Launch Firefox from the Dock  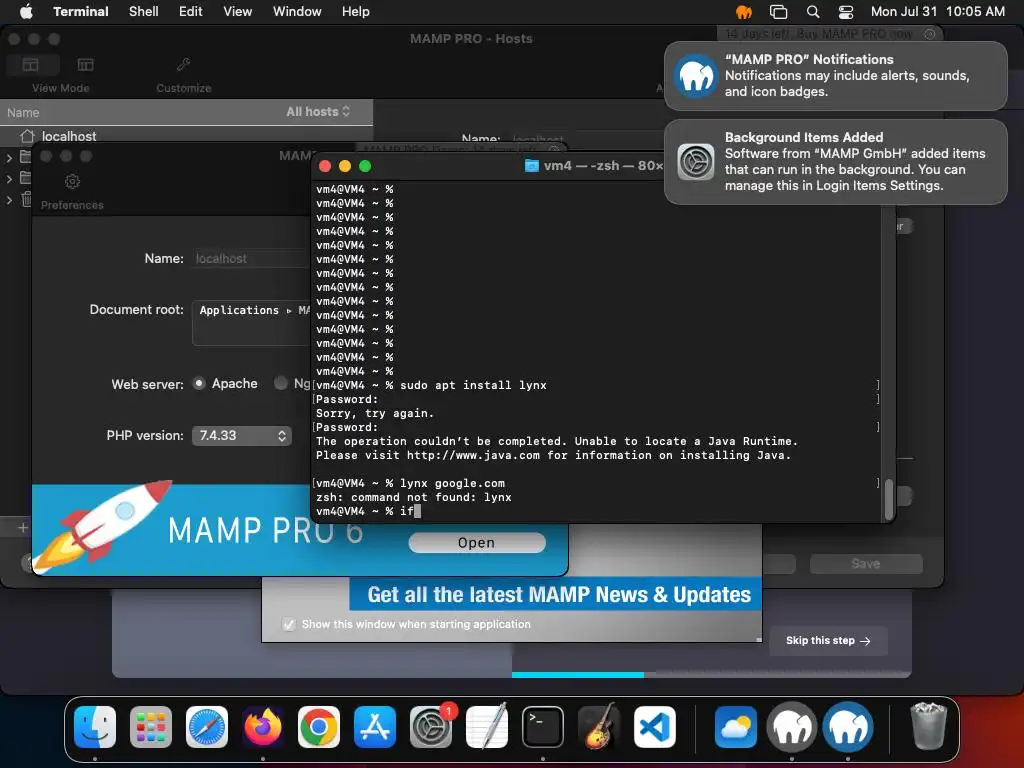(x=263, y=727)
